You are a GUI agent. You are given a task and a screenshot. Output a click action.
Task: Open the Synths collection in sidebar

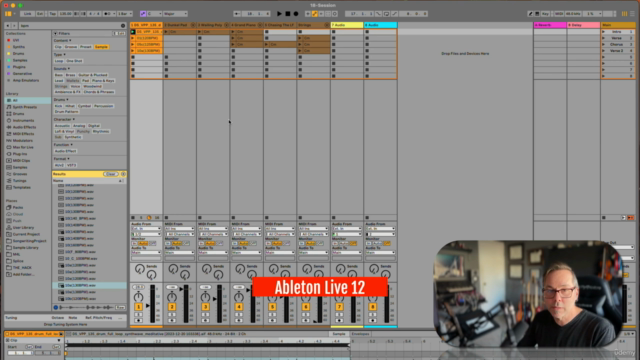click(x=19, y=47)
